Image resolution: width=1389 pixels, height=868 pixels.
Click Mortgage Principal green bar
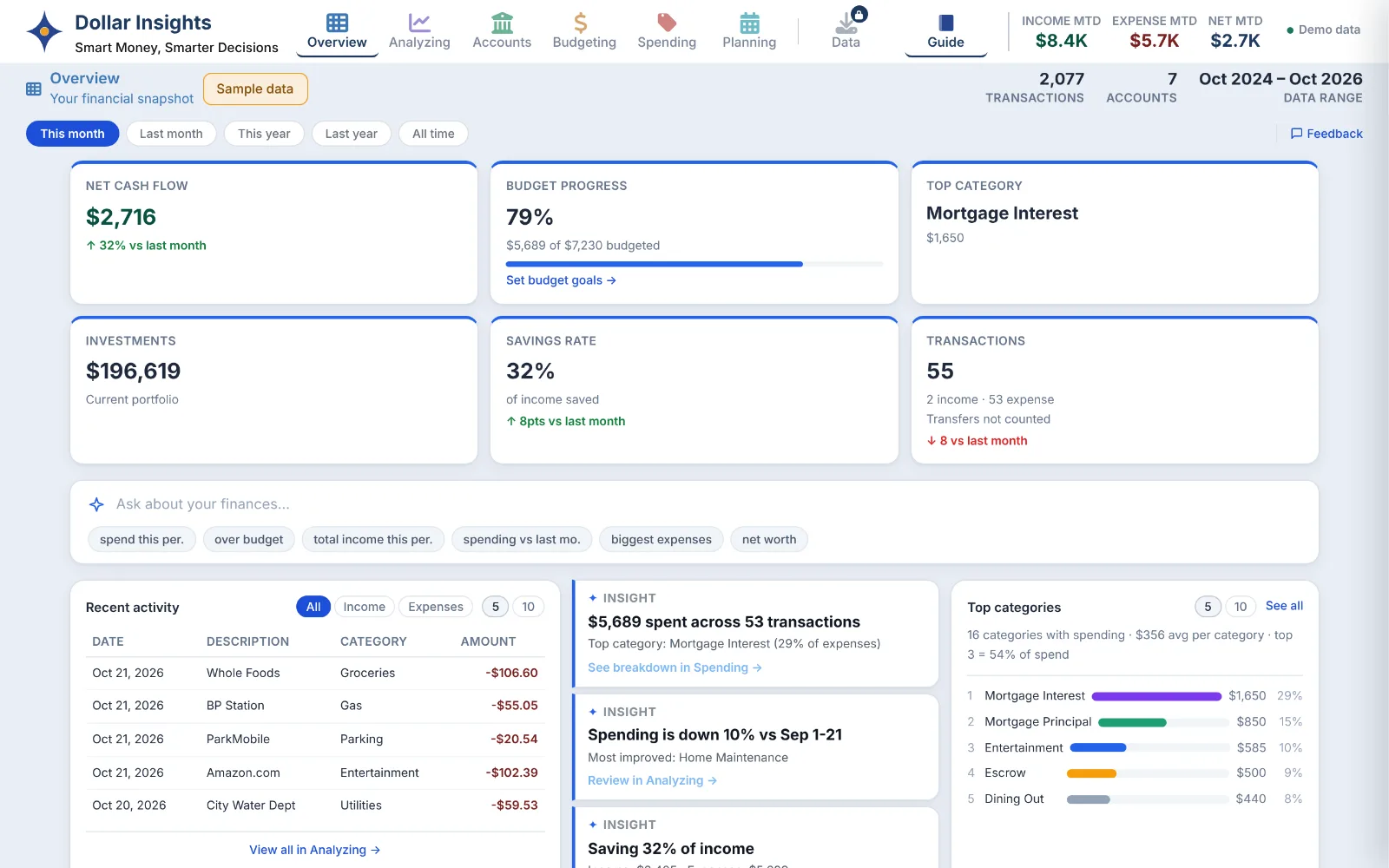tap(1132, 722)
